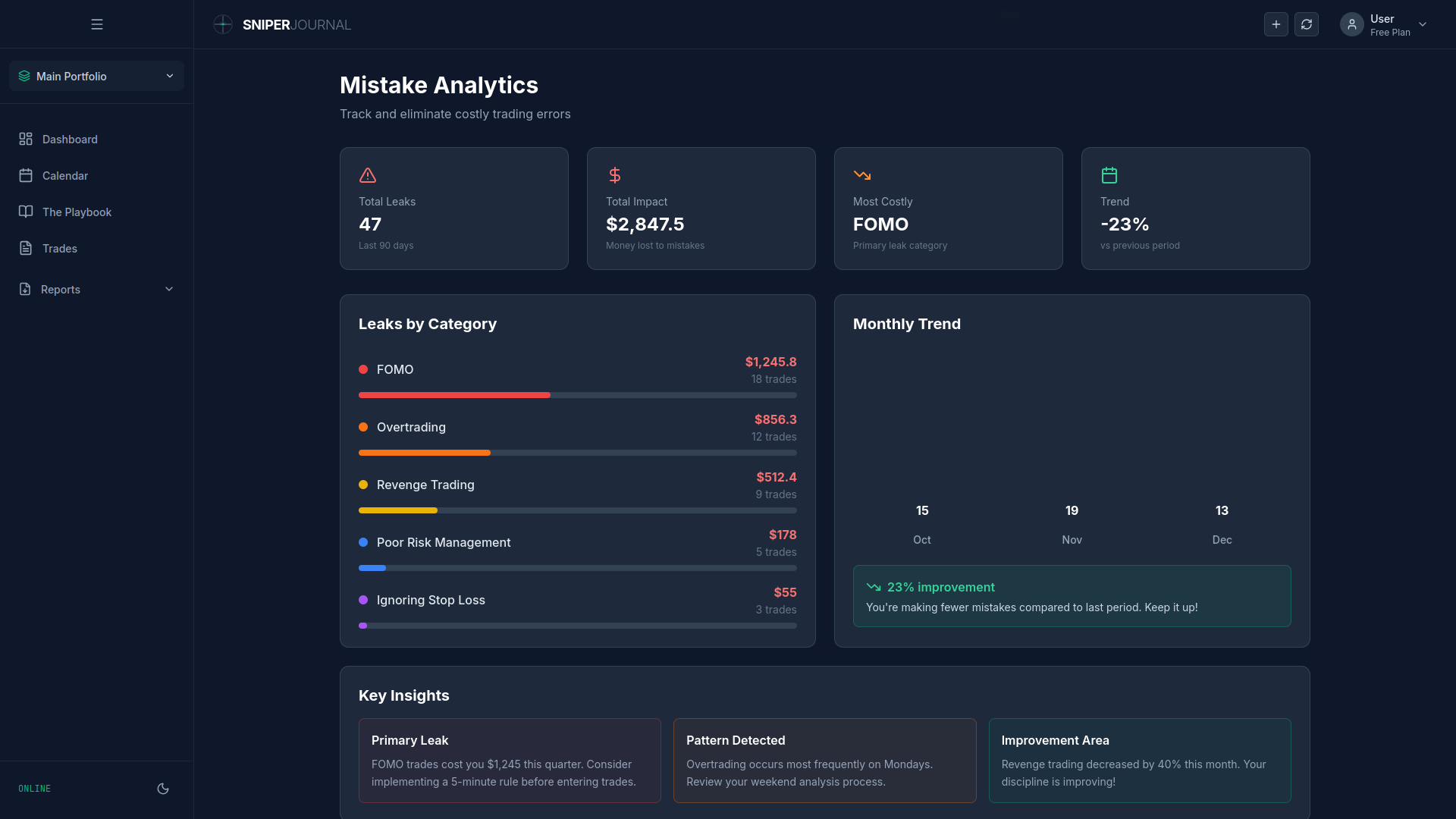Viewport: 1456px width, 819px height.
Task: Select the Revenge Trading category label
Action: (x=425, y=485)
